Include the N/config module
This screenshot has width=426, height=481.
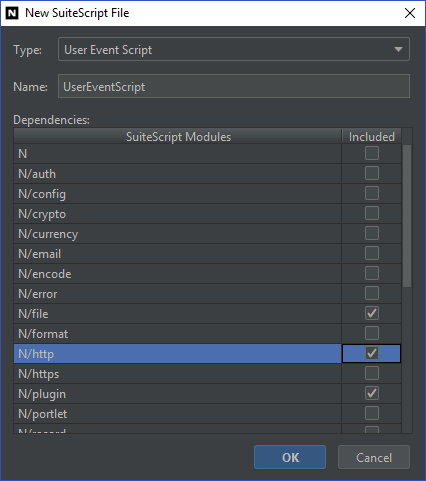click(x=372, y=193)
